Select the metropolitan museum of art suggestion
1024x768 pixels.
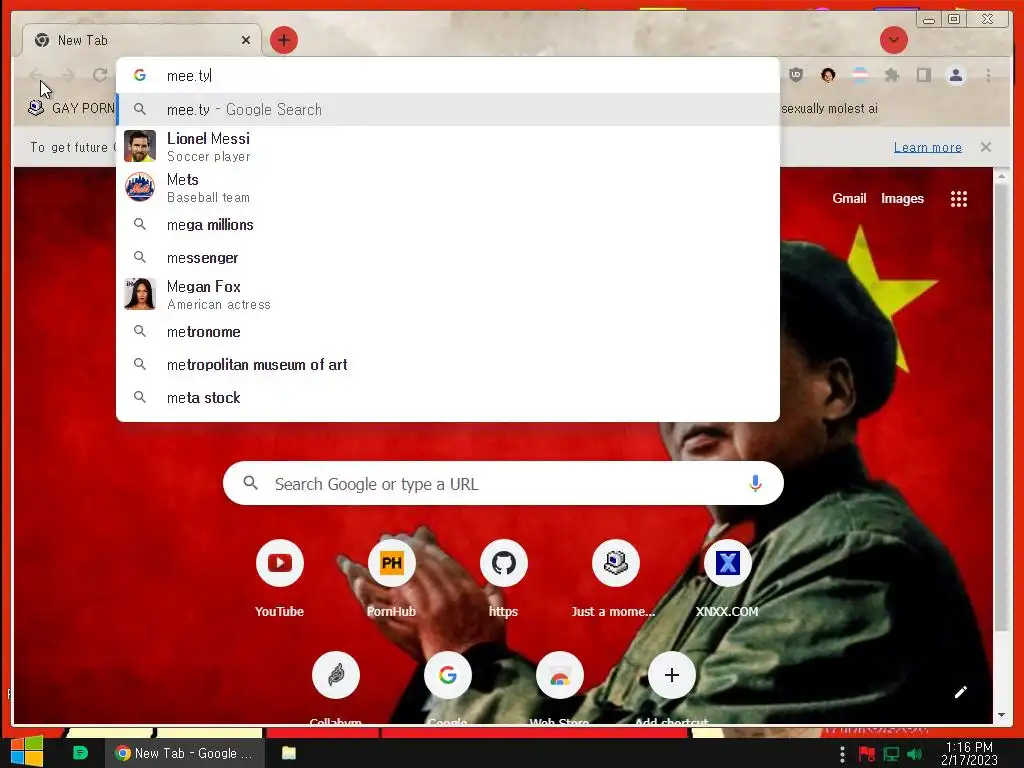click(448, 364)
